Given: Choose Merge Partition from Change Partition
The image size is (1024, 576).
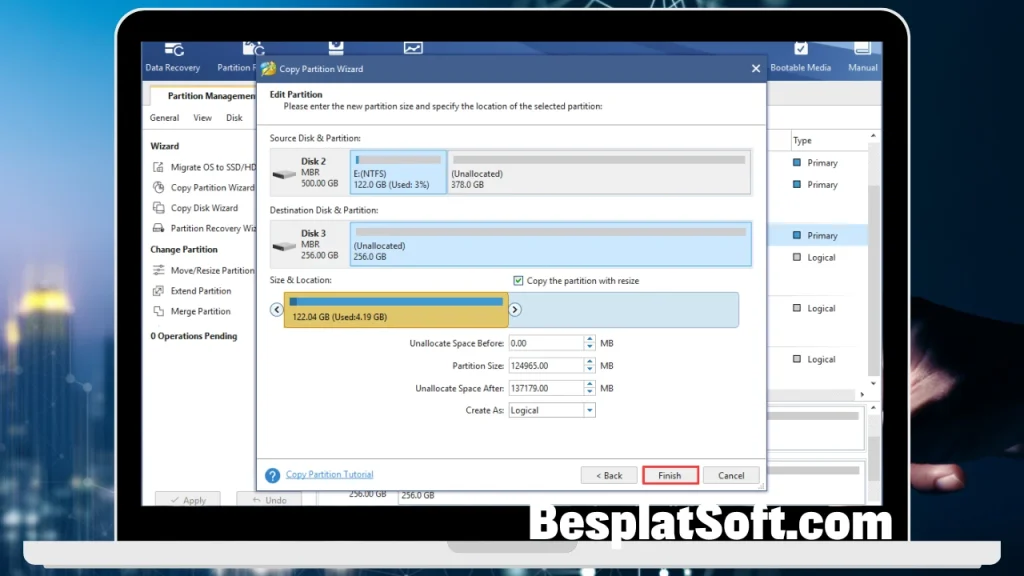Looking at the screenshot, I should pyautogui.click(x=199, y=311).
